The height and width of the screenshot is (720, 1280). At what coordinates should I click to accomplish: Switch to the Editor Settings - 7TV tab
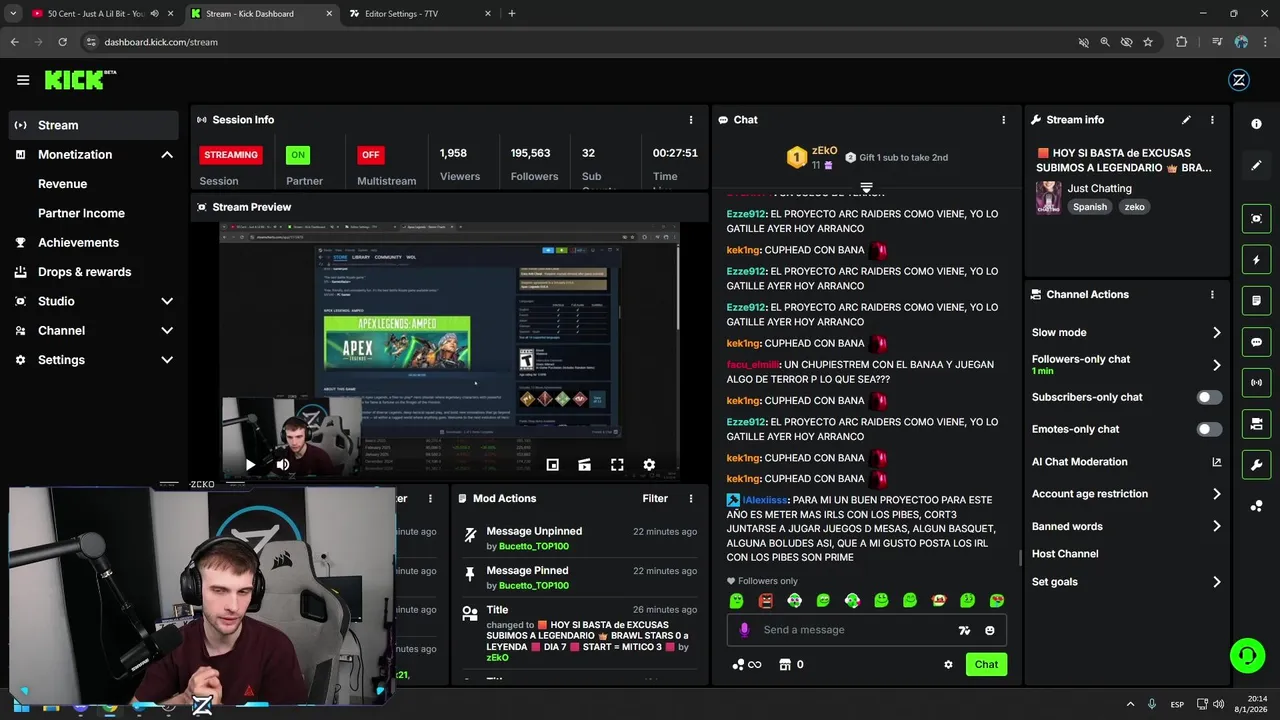[x=420, y=14]
